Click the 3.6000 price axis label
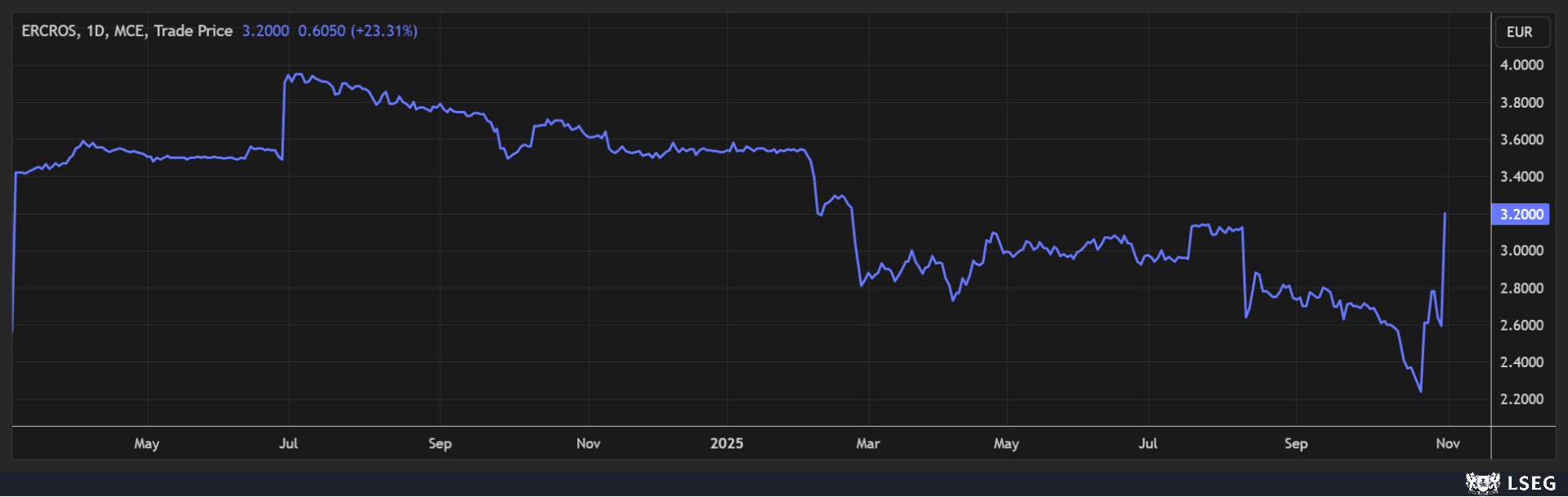The height and width of the screenshot is (497, 1568). [x=1521, y=140]
